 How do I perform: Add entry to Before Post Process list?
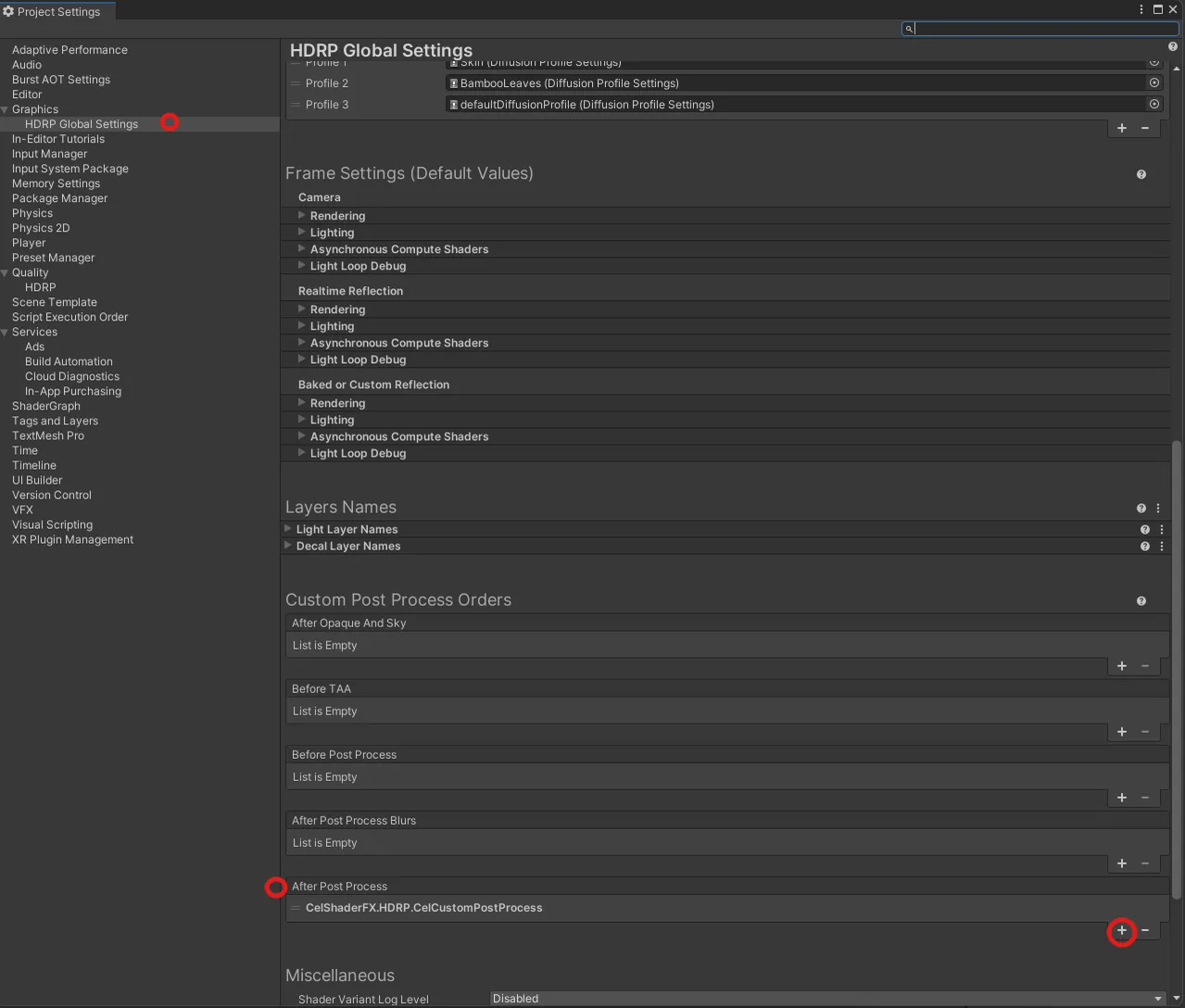click(1122, 798)
